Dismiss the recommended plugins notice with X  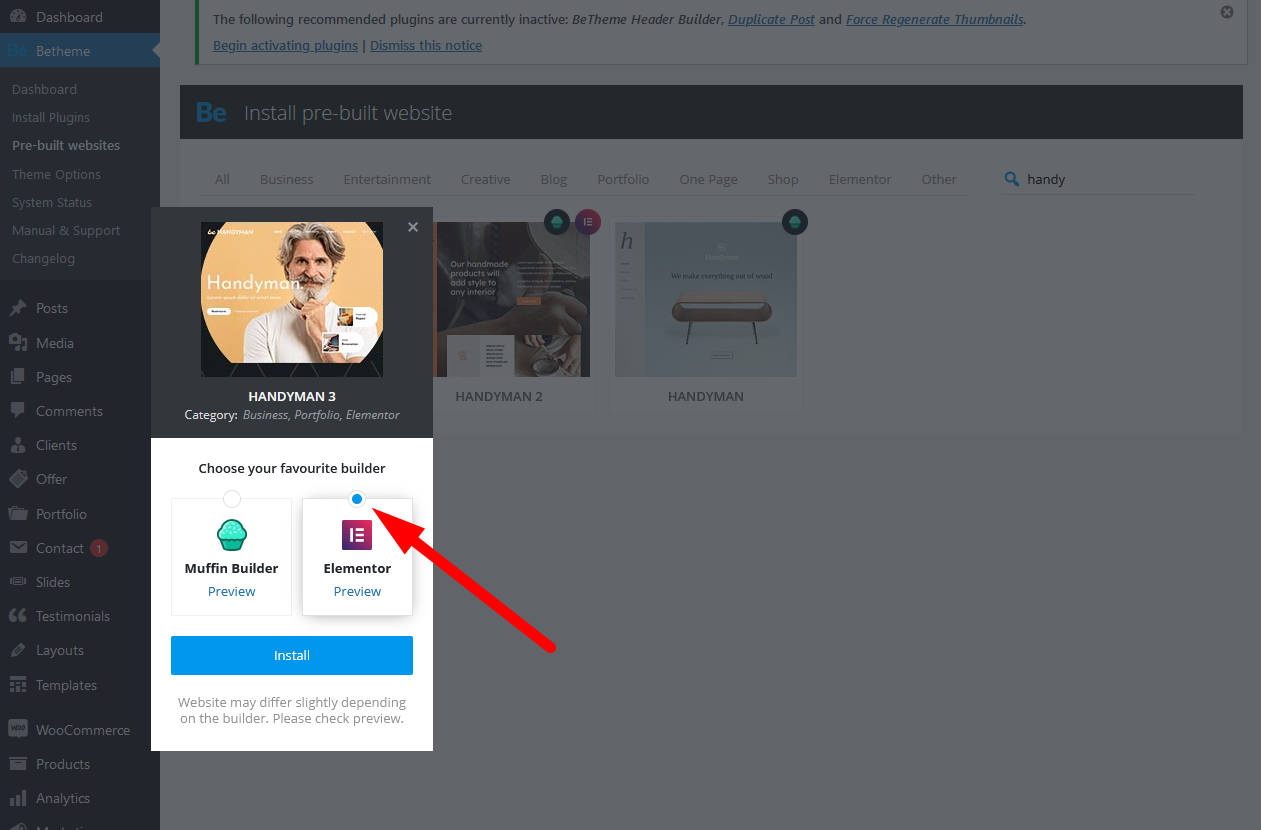1227,12
